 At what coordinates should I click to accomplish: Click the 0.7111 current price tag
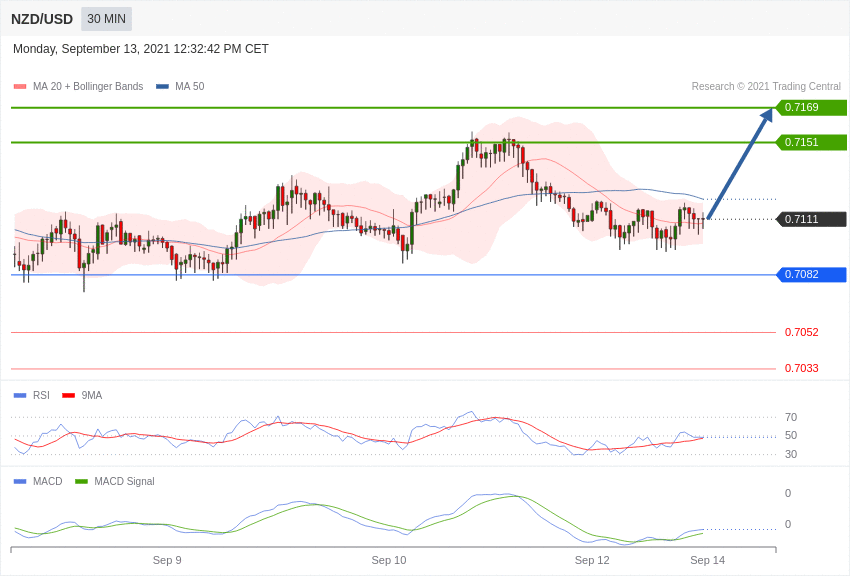[x=811, y=219]
